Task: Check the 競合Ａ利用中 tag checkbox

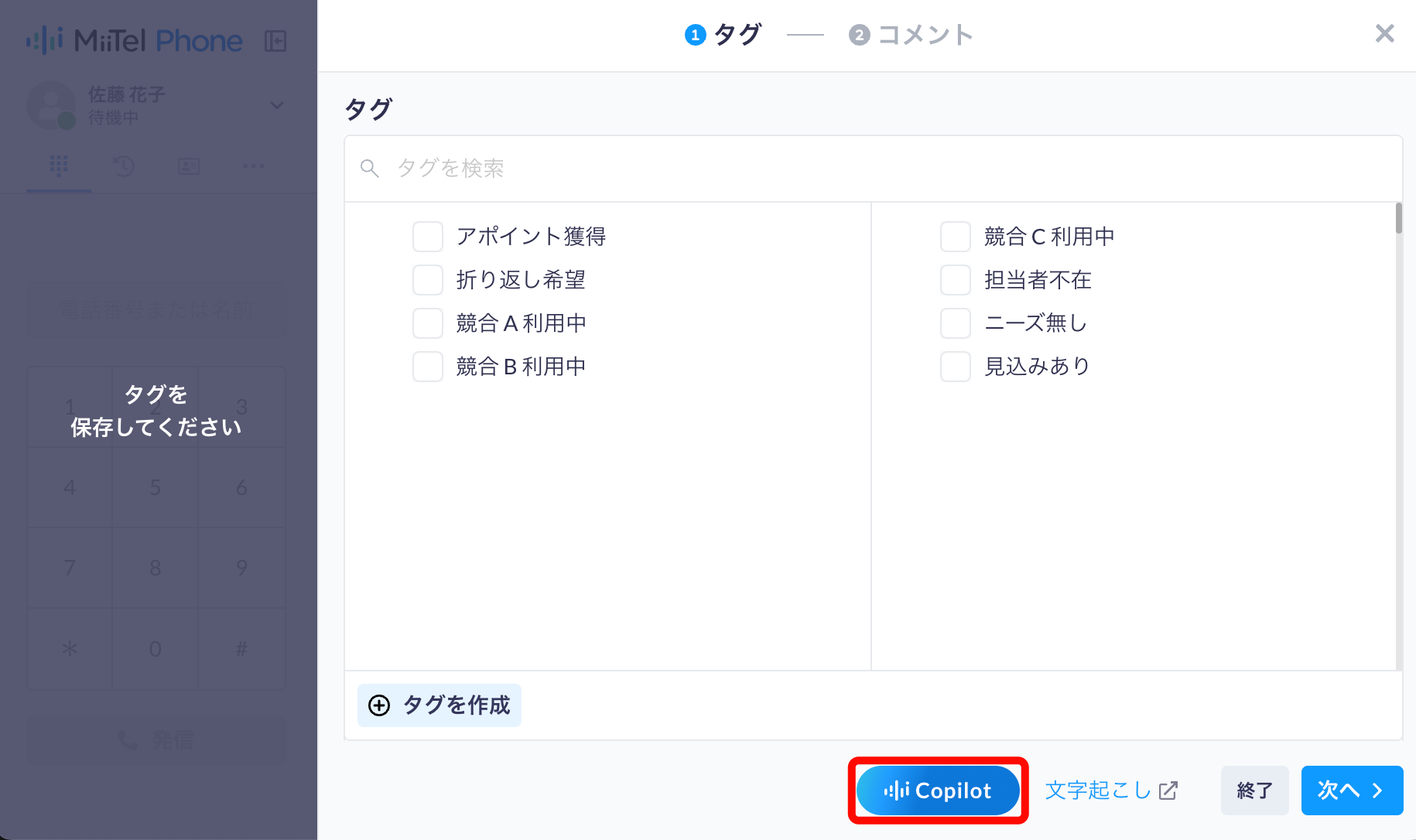Action: coord(428,323)
